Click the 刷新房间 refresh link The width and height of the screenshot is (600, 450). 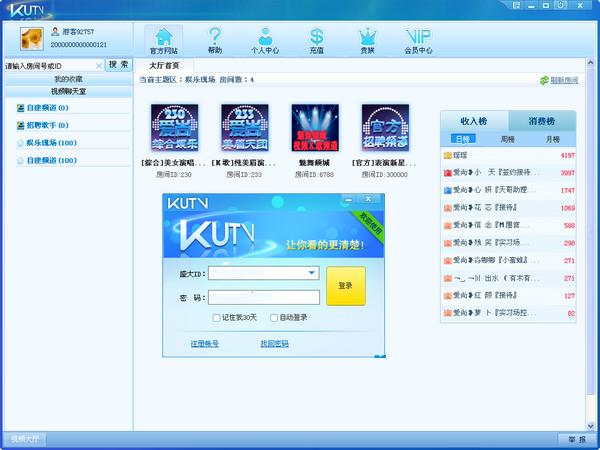pos(564,80)
